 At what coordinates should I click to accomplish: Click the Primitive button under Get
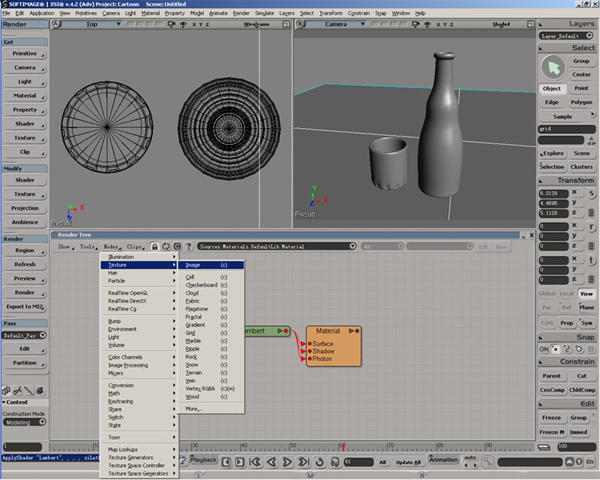(25, 54)
